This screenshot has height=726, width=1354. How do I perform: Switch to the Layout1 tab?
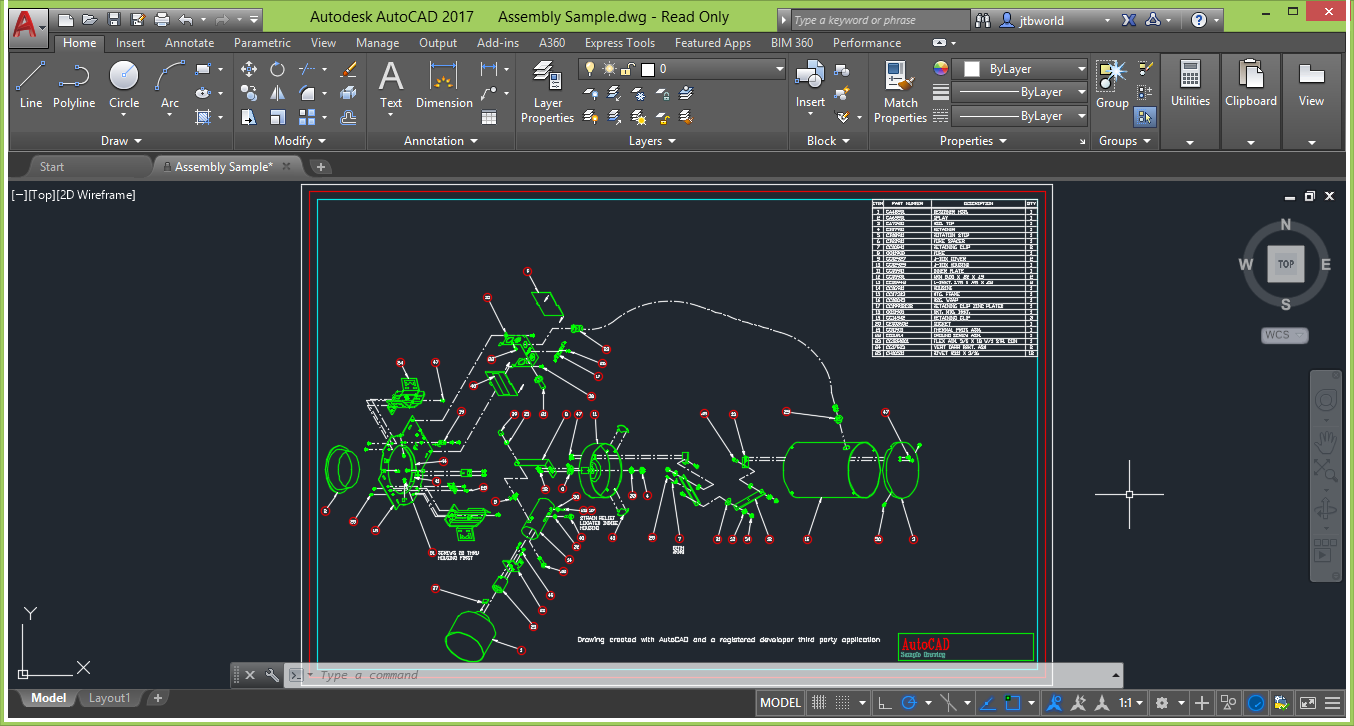(x=110, y=697)
